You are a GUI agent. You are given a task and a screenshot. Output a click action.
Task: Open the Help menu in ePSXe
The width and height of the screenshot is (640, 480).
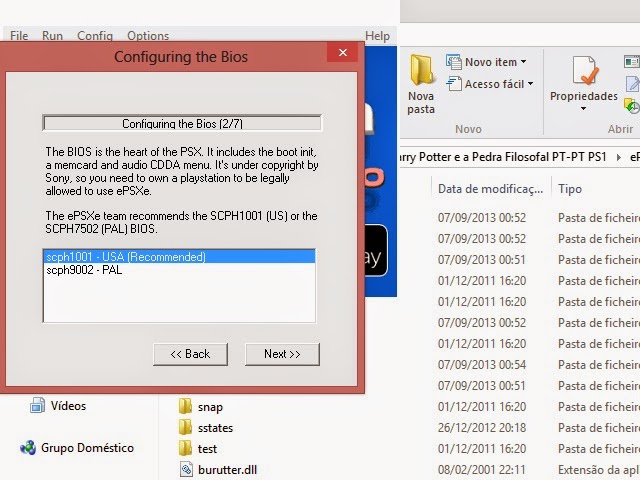(x=377, y=36)
